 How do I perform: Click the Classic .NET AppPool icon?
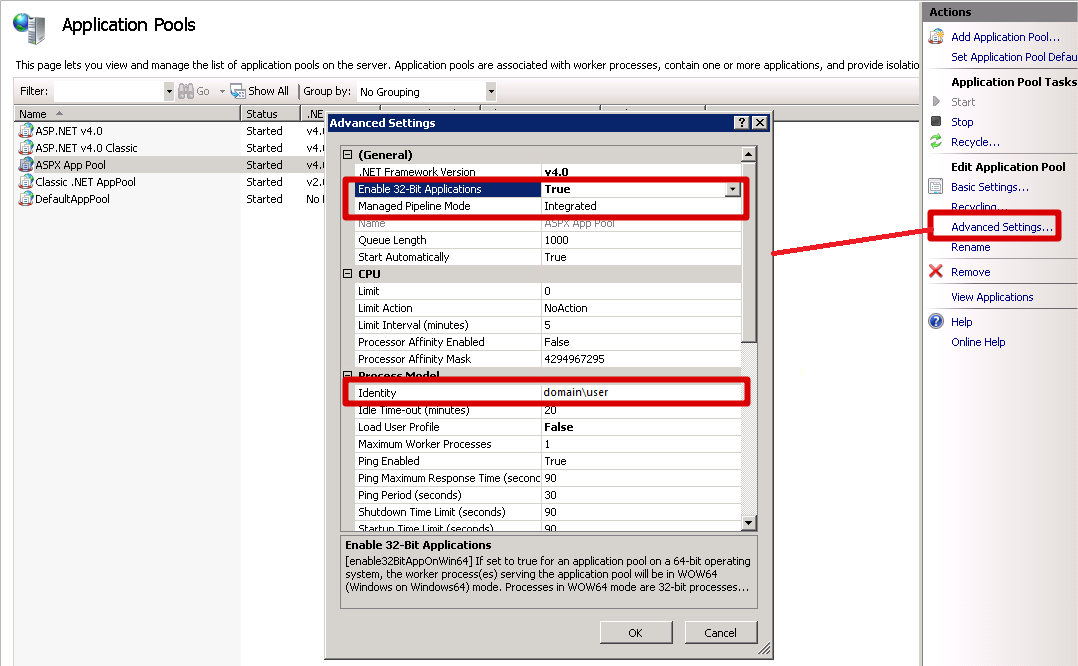[25, 181]
